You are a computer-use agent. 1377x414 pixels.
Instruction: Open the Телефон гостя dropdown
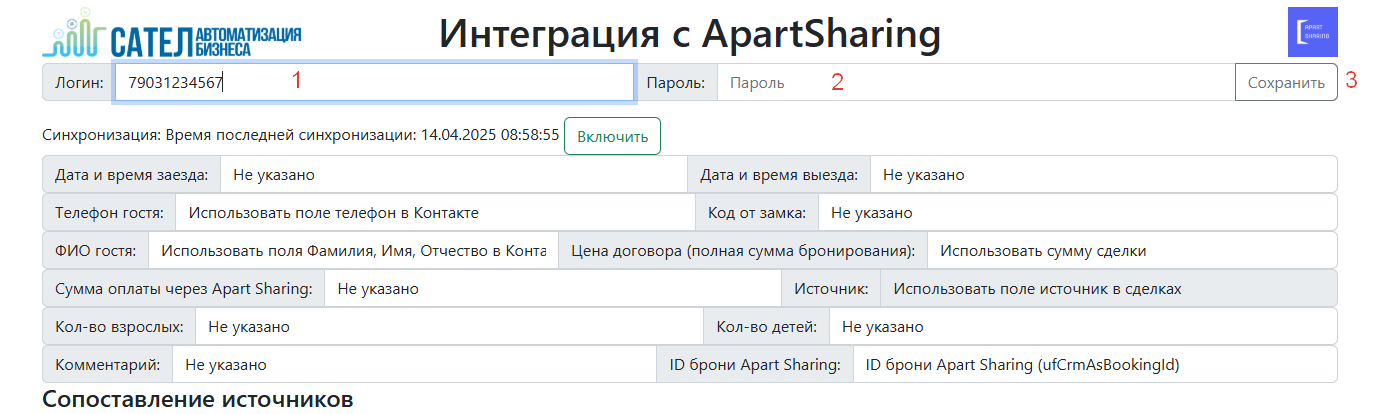435,213
